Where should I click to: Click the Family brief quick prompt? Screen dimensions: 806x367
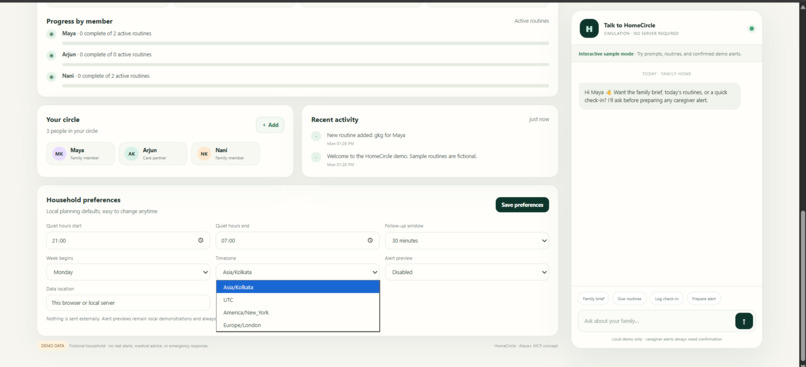[593, 299]
